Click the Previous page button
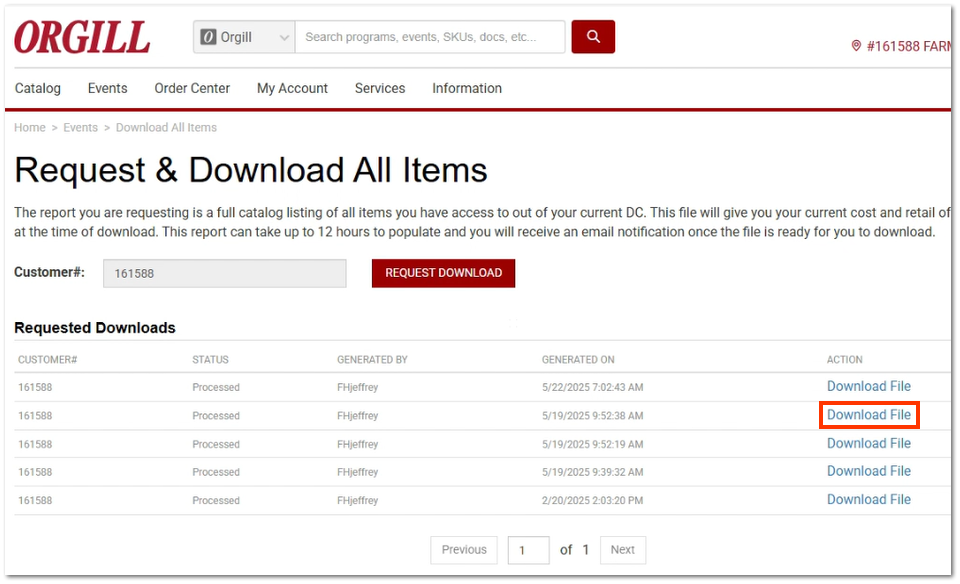 tap(464, 550)
